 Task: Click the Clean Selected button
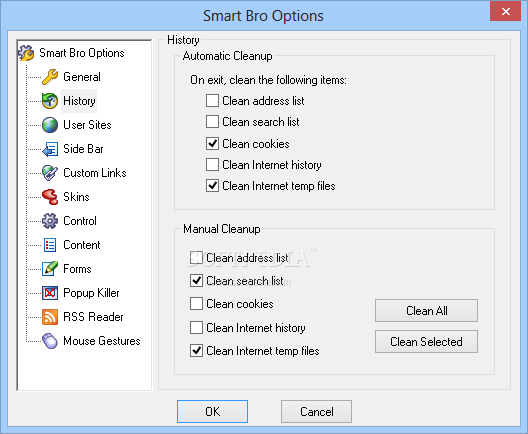click(x=426, y=341)
